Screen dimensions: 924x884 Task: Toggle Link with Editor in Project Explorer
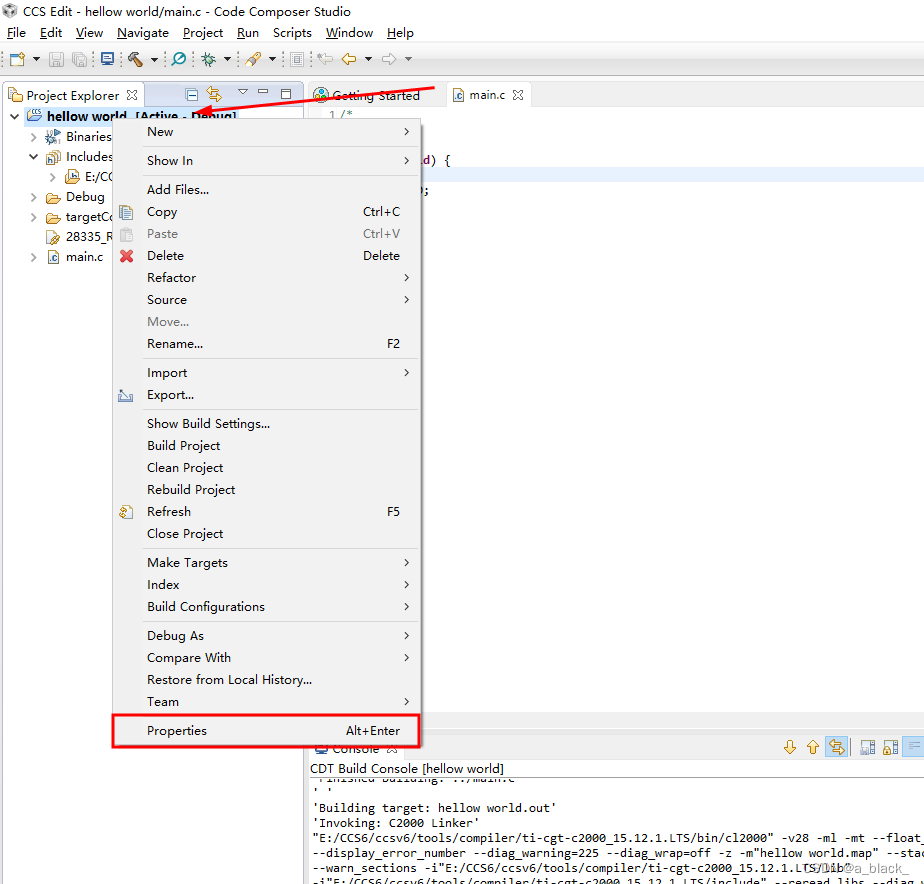click(214, 94)
